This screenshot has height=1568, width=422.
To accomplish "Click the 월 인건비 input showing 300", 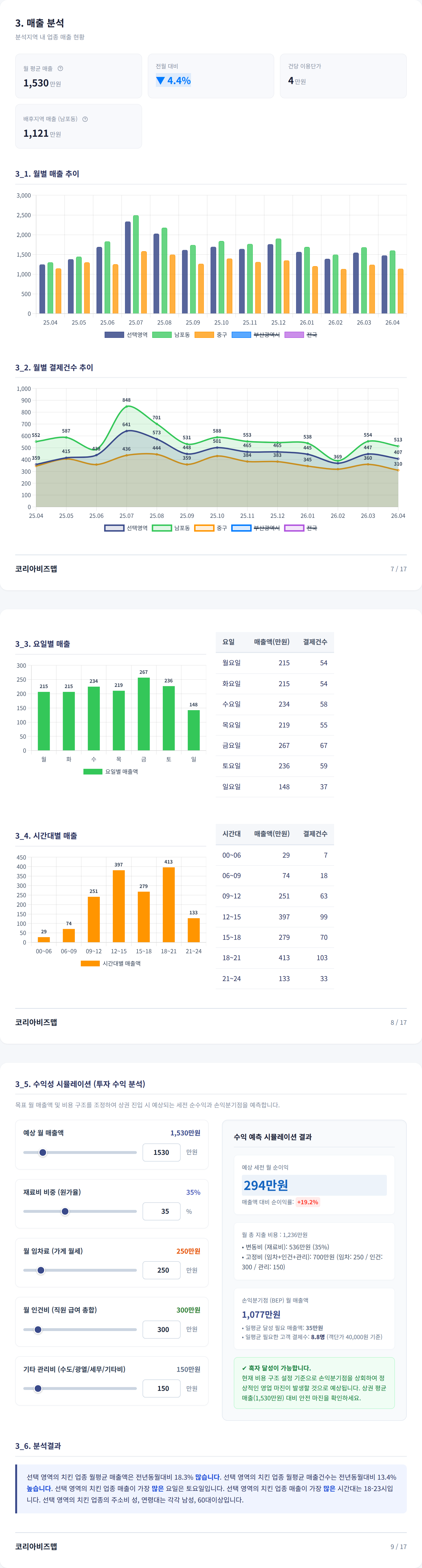I will (x=161, y=1329).
